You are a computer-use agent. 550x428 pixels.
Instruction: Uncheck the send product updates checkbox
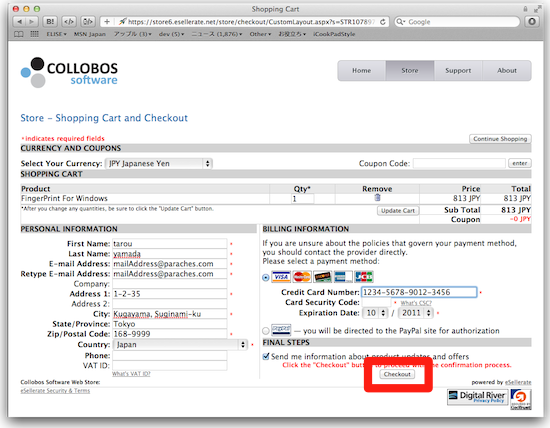click(x=266, y=356)
